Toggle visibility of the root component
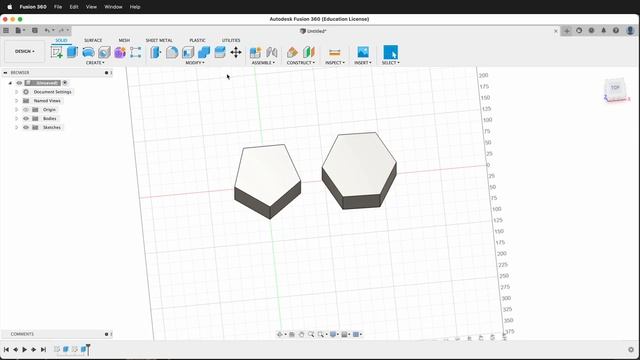Viewport: 640px width, 360px height. coord(19,83)
